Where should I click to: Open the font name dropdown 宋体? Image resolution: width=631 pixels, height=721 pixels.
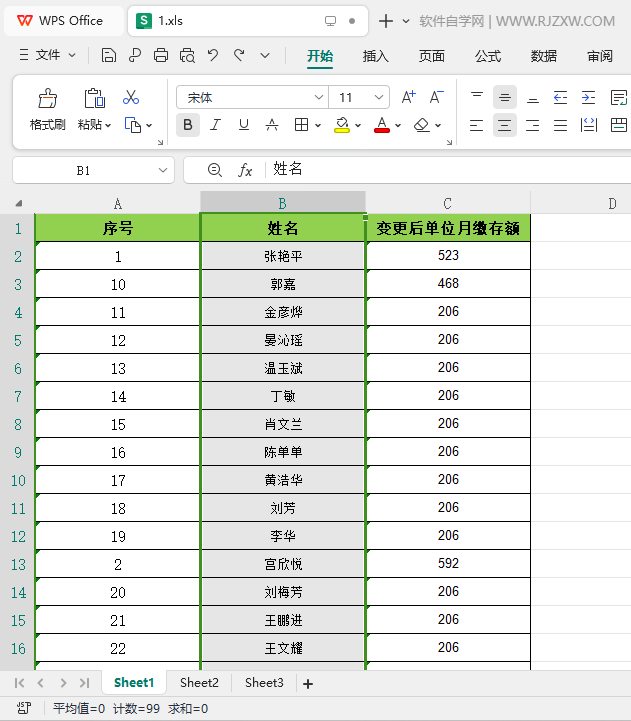[318, 97]
